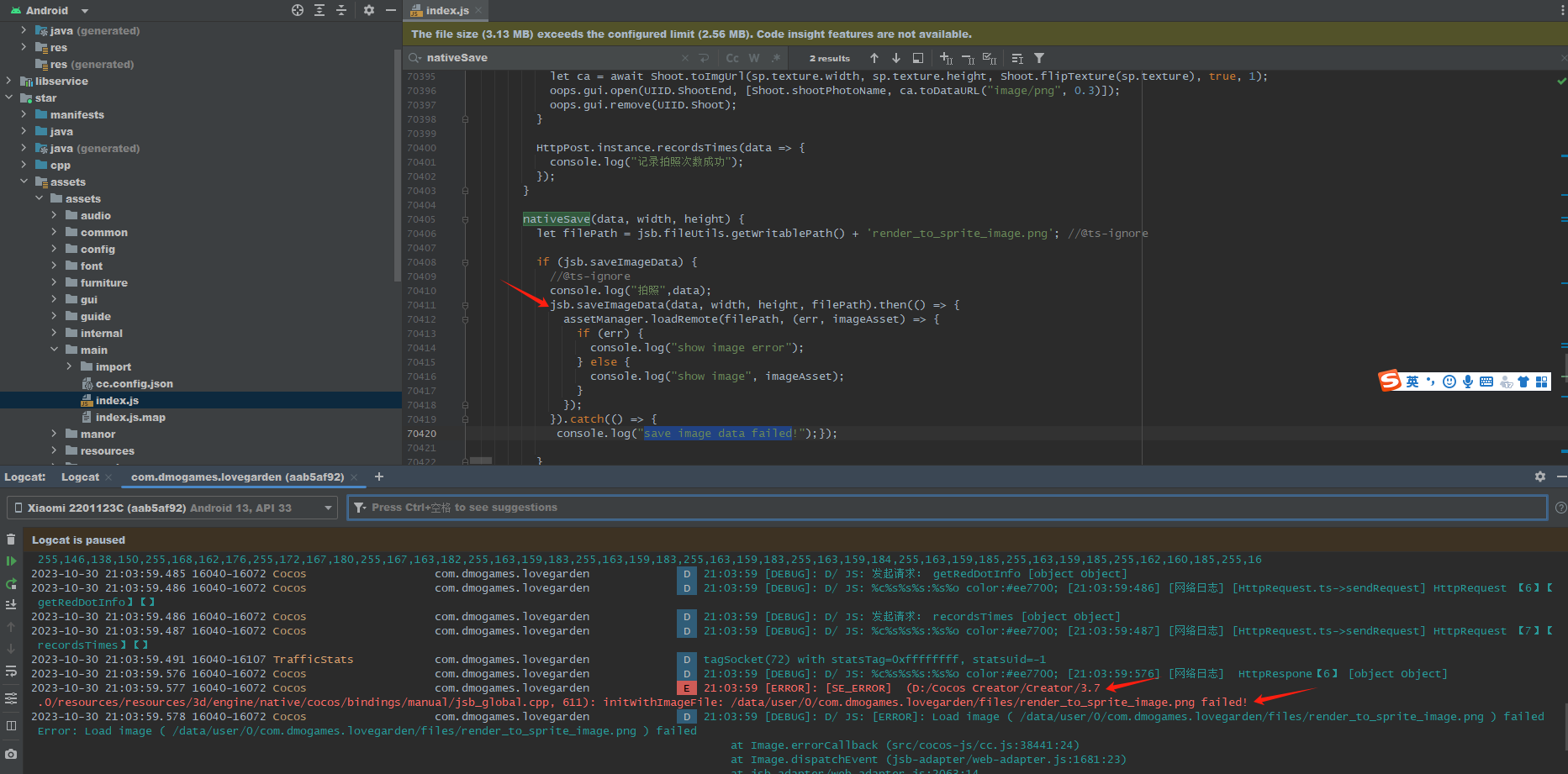Toggle soft-wrap in logcat
Image resolution: width=1568 pixels, height=774 pixels.
pyautogui.click(x=11, y=671)
